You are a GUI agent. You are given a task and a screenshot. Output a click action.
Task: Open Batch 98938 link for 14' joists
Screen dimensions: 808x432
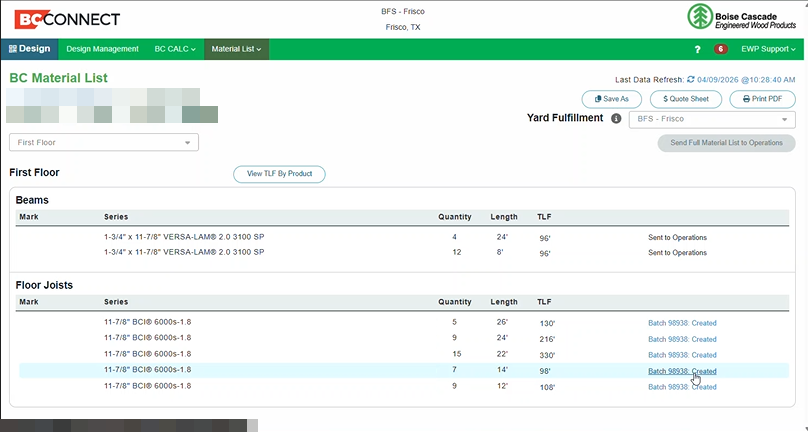point(682,371)
